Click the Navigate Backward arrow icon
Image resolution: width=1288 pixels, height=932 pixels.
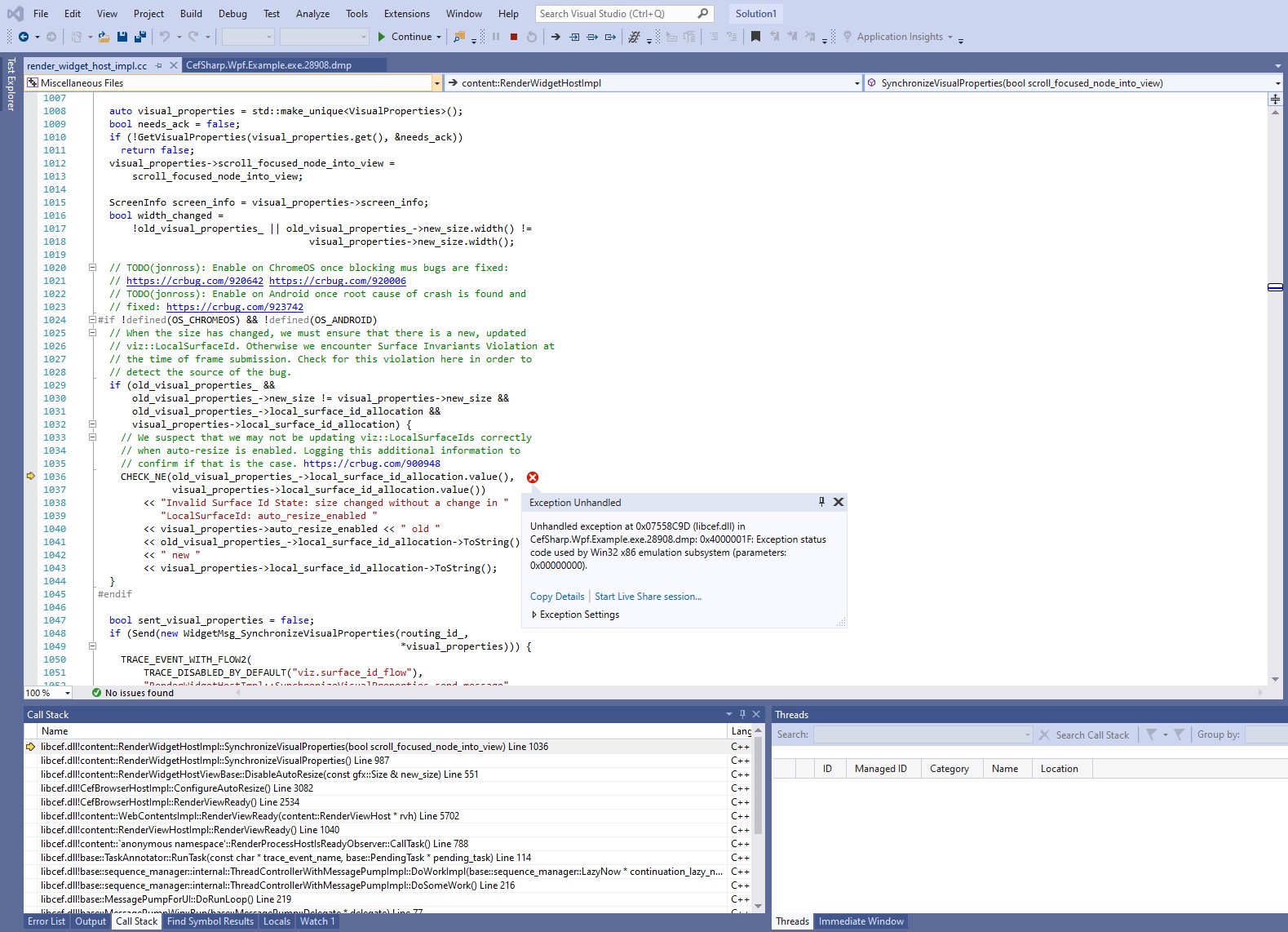pos(23,37)
